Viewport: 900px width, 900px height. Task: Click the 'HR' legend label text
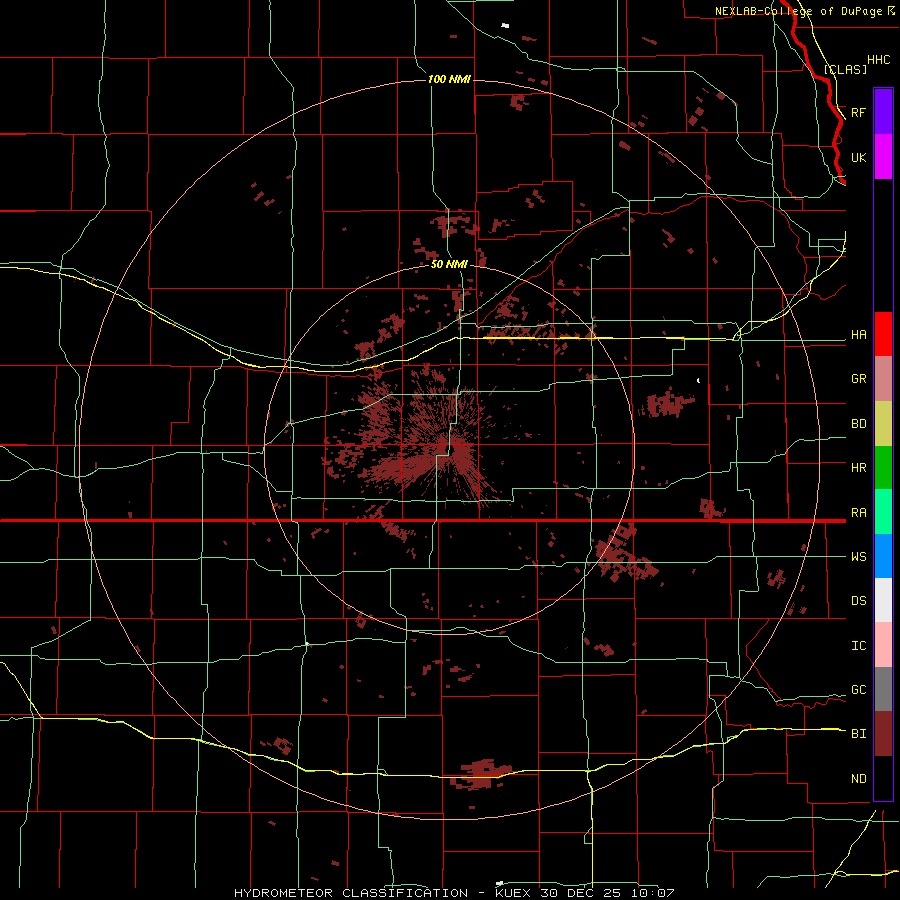[858, 468]
